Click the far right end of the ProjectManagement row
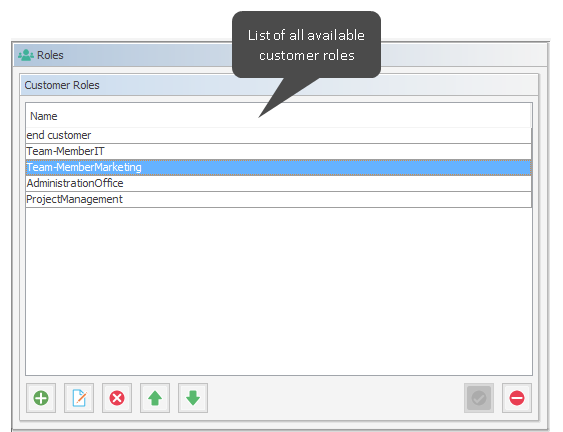 pos(524,199)
